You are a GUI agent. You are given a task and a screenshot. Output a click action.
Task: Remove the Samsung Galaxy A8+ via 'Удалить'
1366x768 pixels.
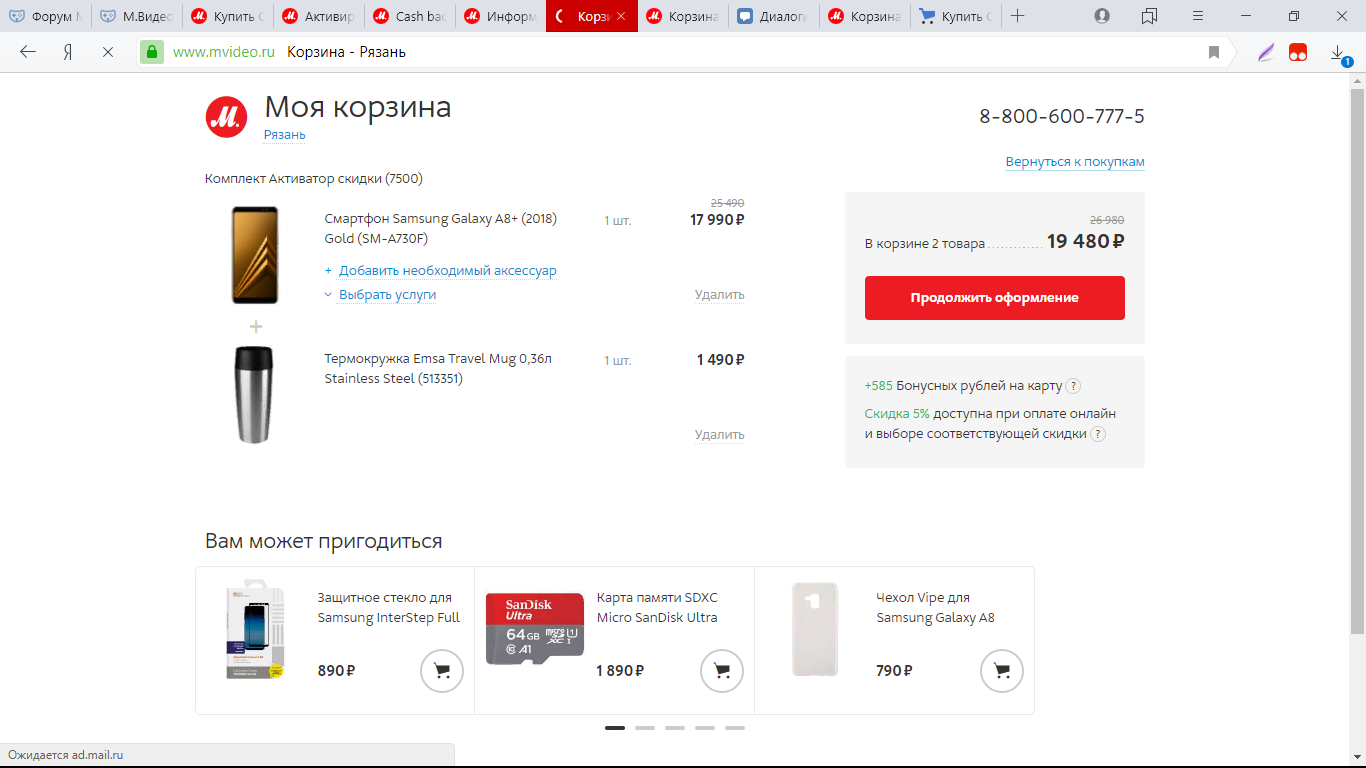tap(720, 295)
